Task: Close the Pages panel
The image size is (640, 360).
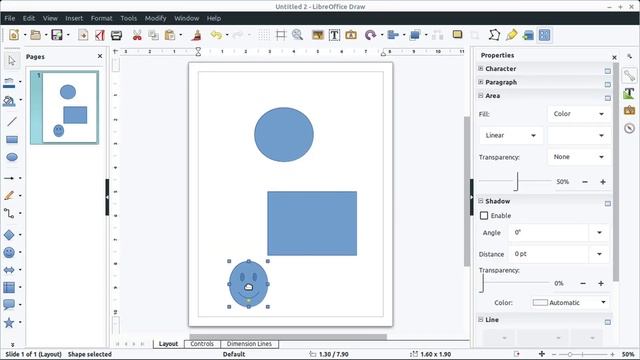Action: (100, 56)
